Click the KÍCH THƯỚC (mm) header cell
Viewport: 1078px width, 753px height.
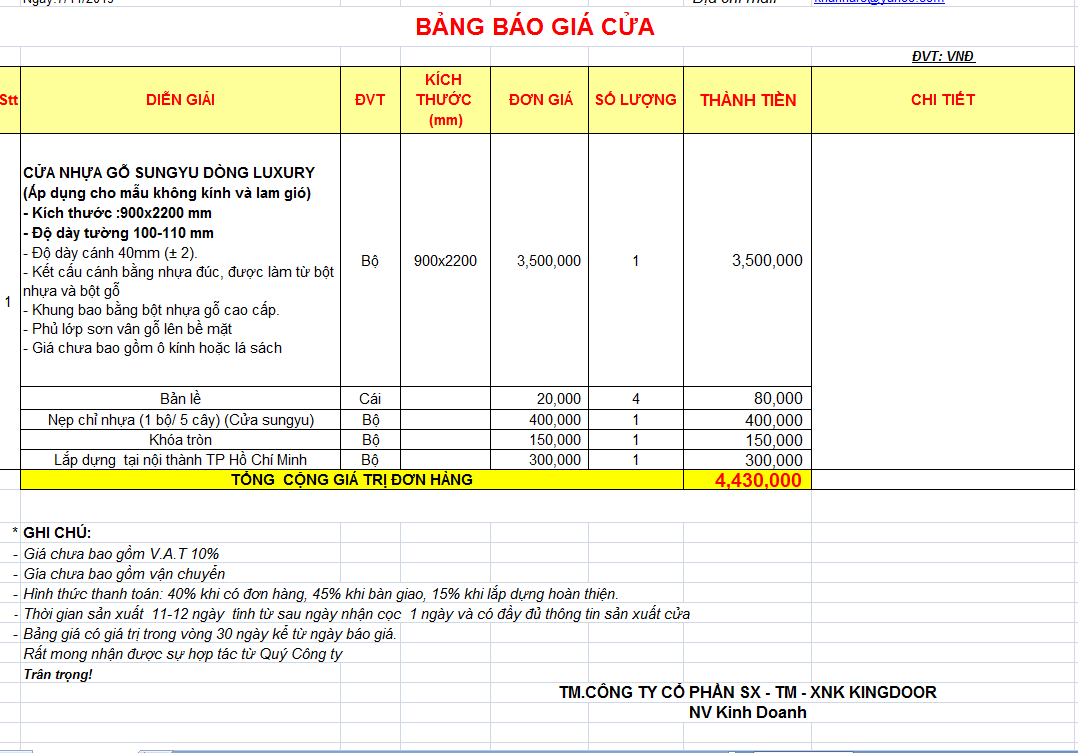click(446, 100)
